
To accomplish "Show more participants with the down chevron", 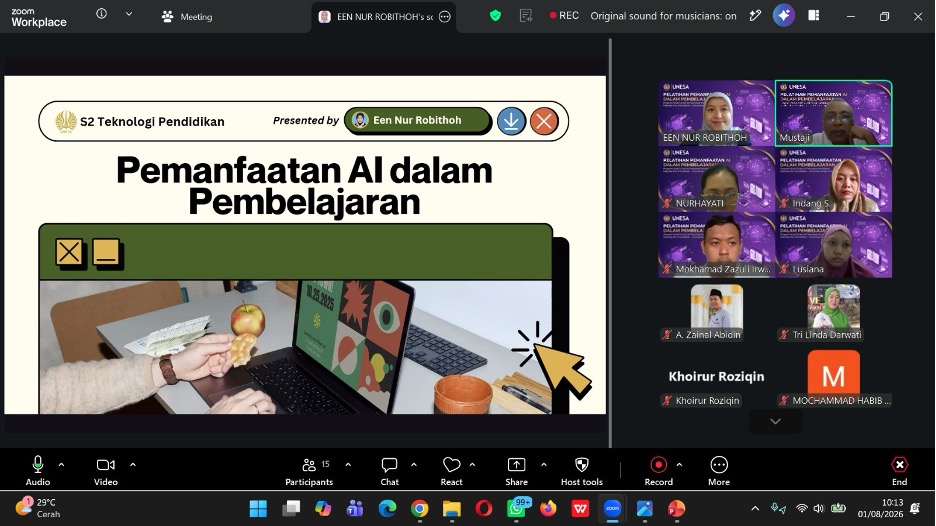I will (775, 422).
